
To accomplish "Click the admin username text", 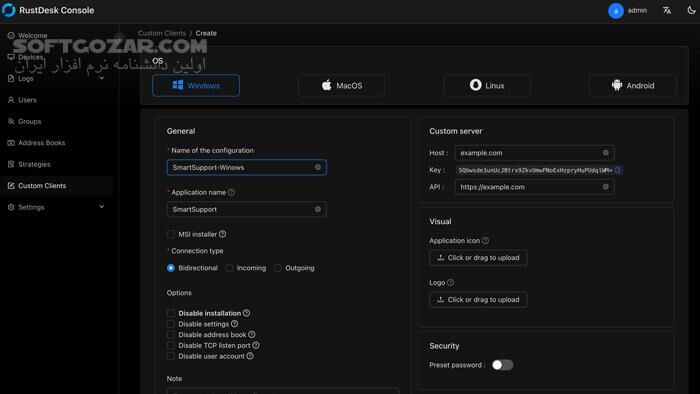I will 637,10.
